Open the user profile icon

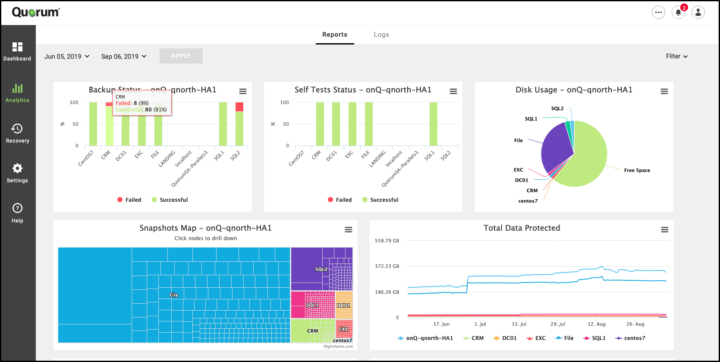coord(698,12)
